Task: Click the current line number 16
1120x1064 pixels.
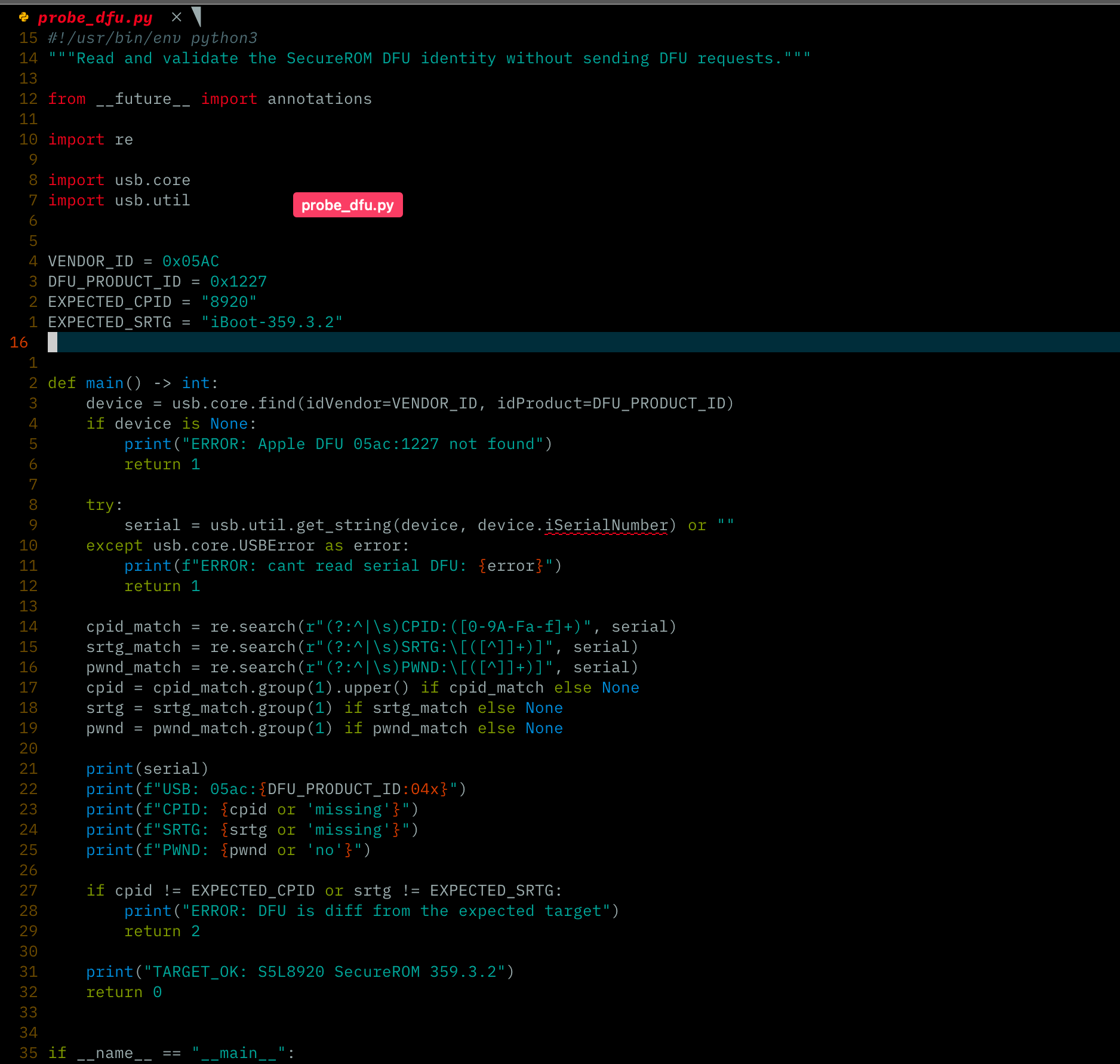Action: click(19, 343)
